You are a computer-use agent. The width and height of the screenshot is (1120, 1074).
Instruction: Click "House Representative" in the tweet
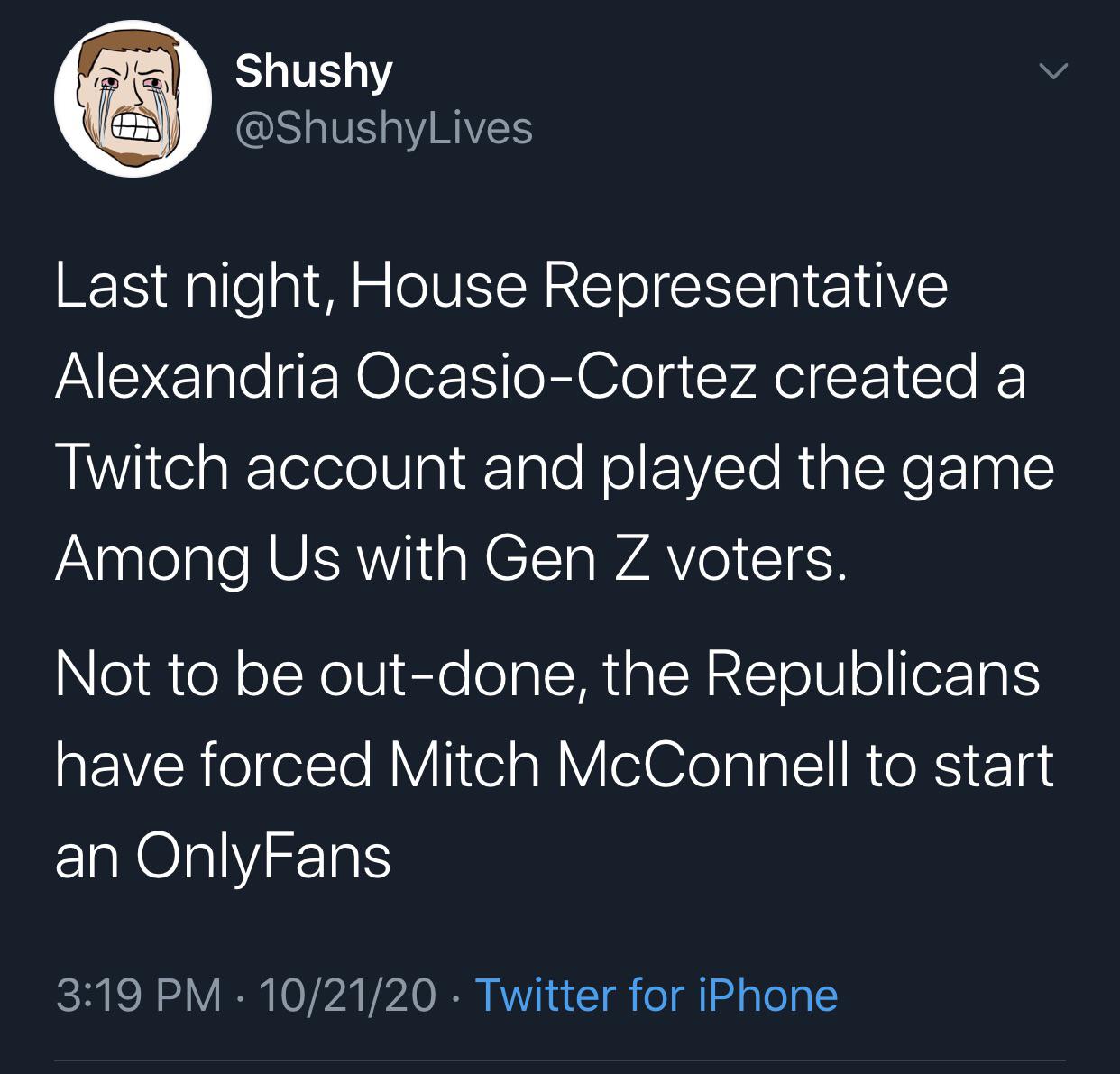coord(648,286)
